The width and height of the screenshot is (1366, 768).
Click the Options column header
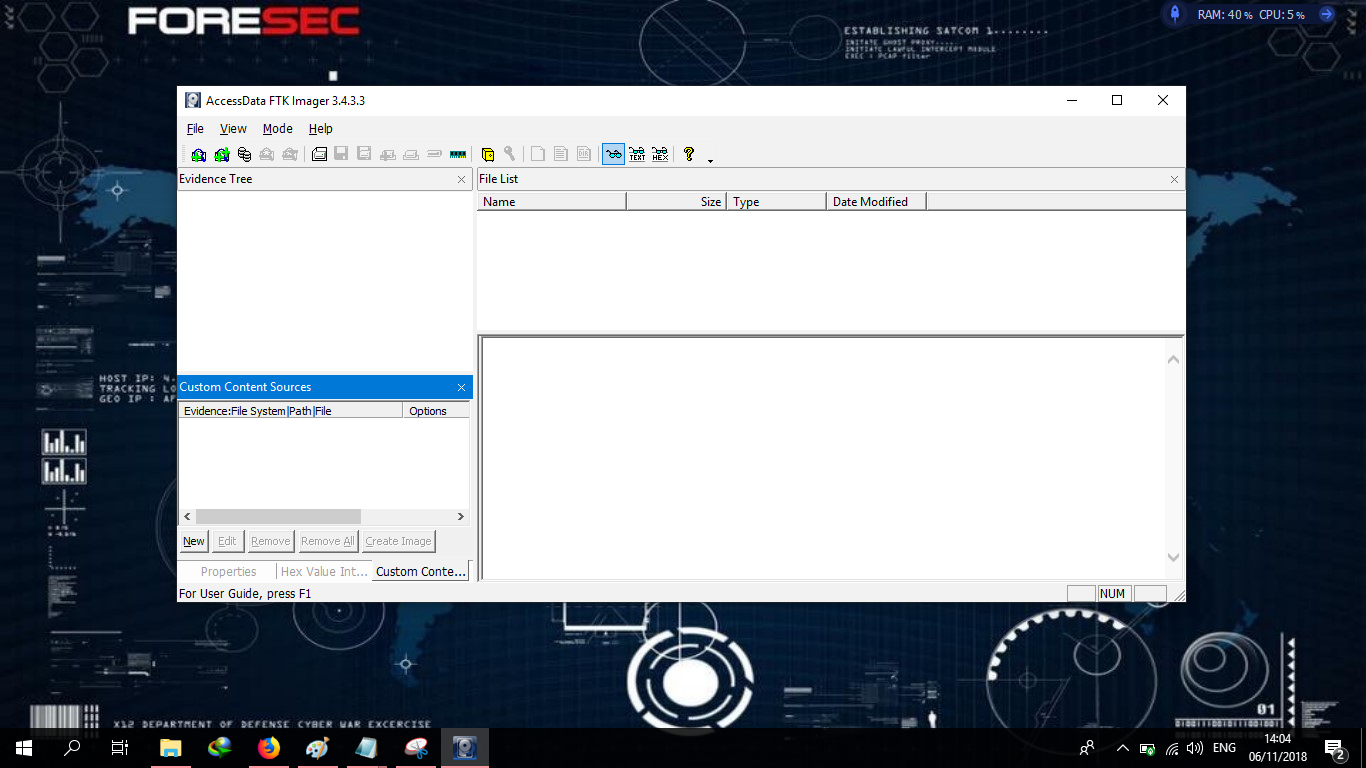pyautogui.click(x=436, y=411)
